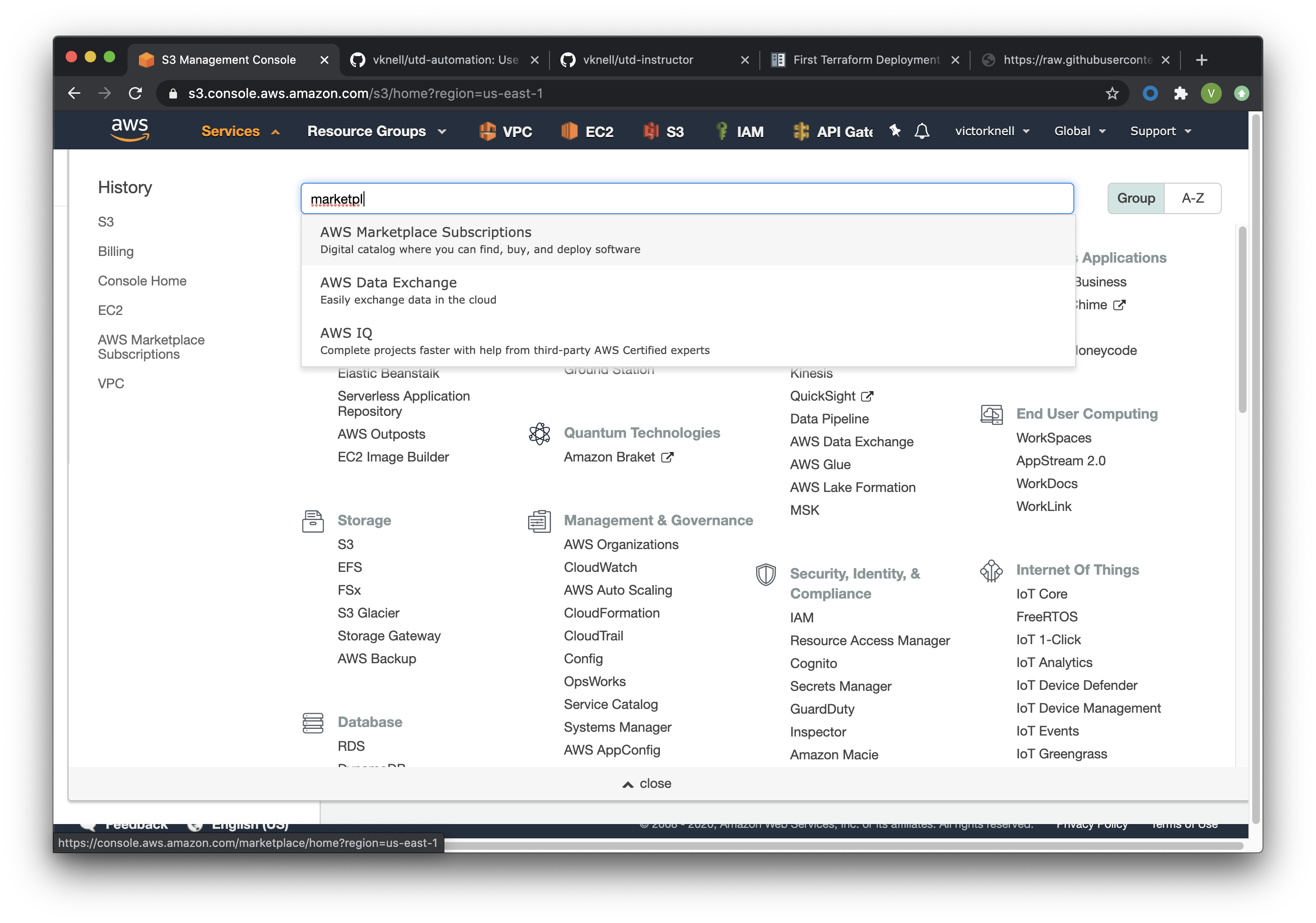Open Systems Manager service
The height and width of the screenshot is (923, 1316).
click(x=617, y=727)
